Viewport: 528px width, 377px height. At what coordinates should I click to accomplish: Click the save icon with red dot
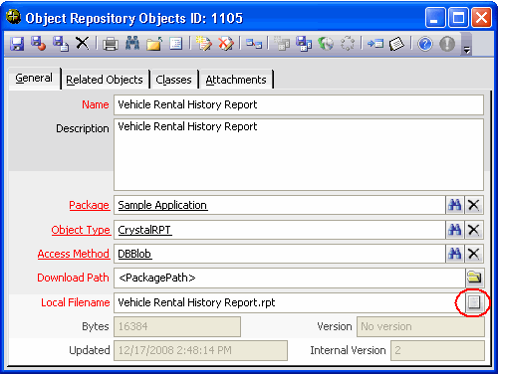tap(38, 44)
